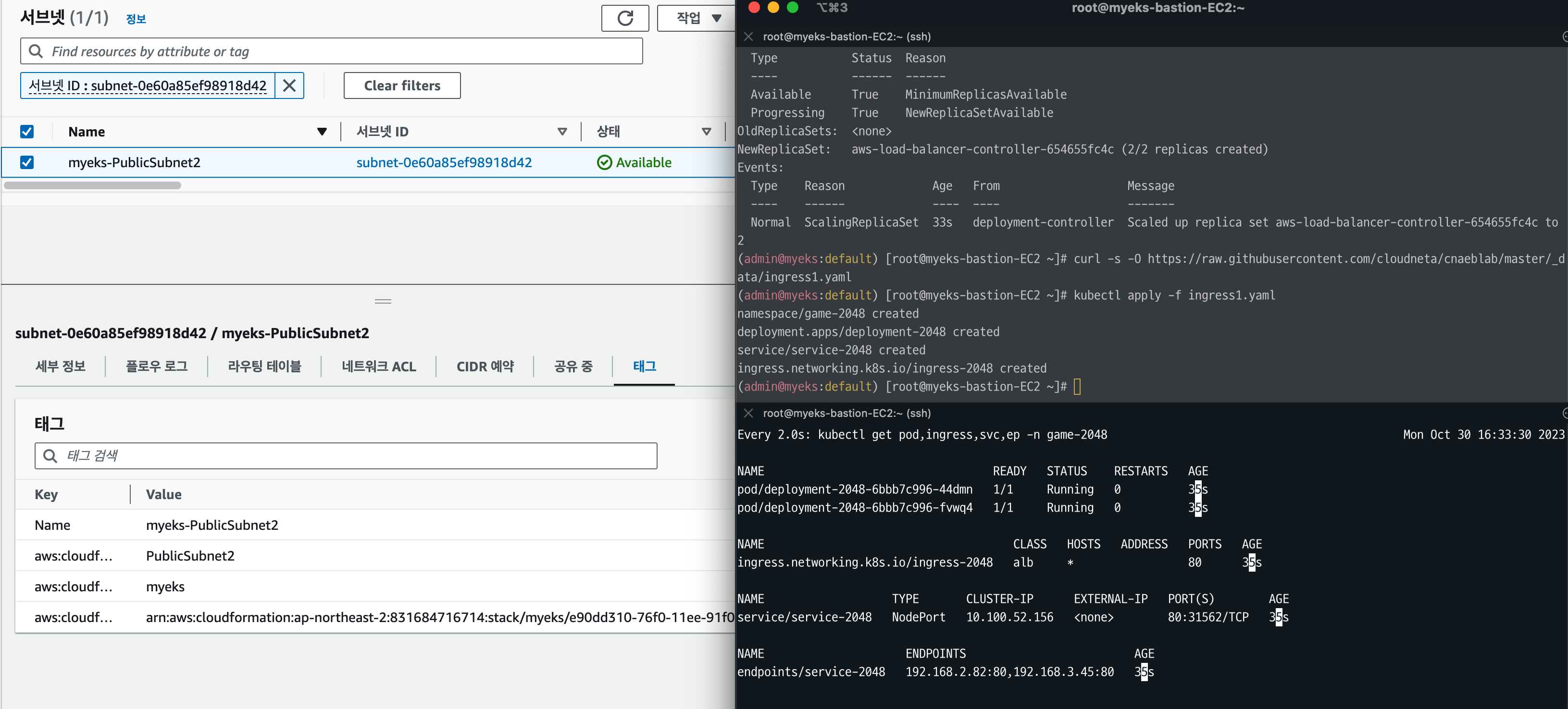Toggle the select-all subnets checkbox
1568x709 pixels.
(27, 131)
